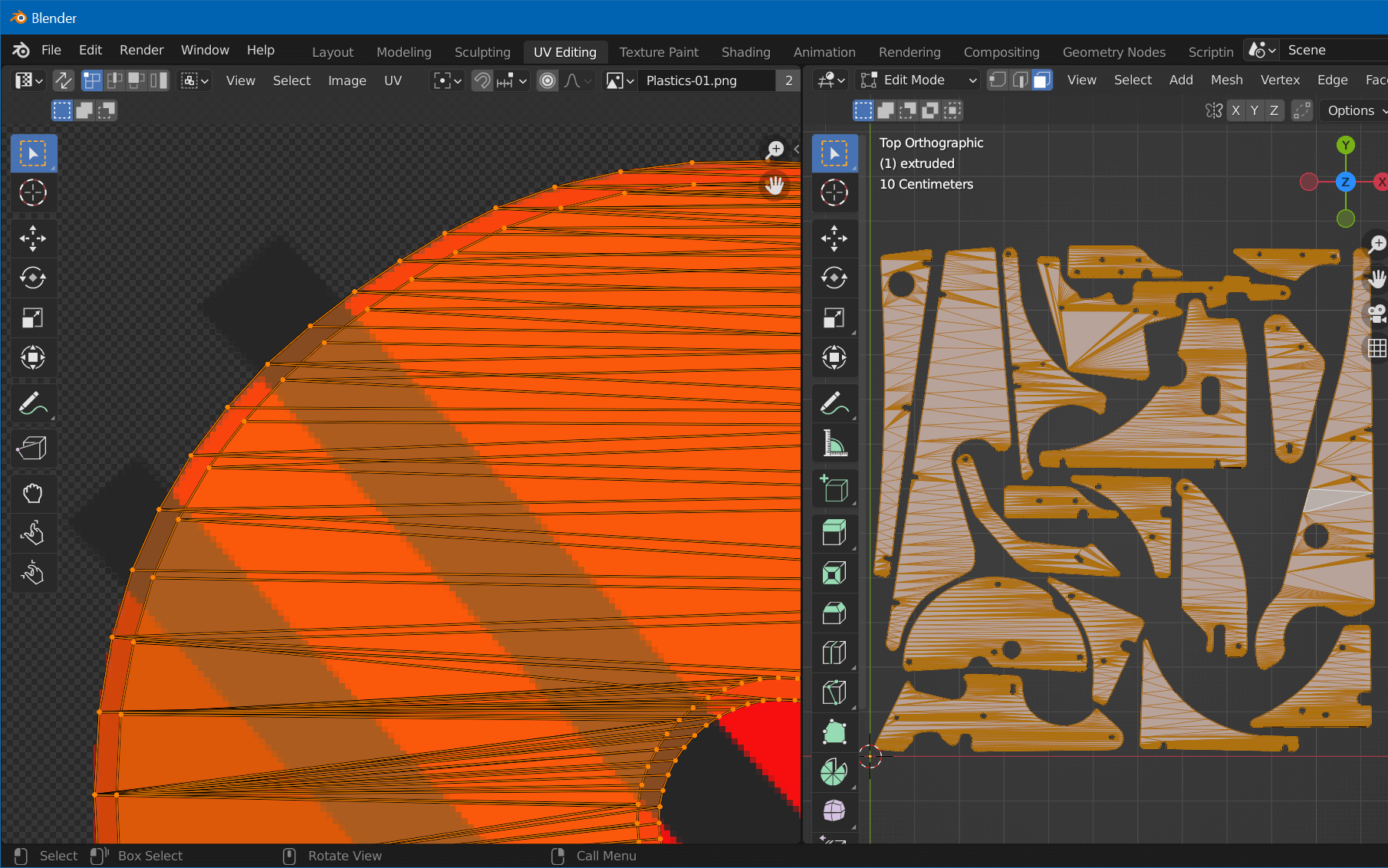Open UV snapping options dropdown
This screenshot has height=868, width=1388.
[x=512, y=81]
